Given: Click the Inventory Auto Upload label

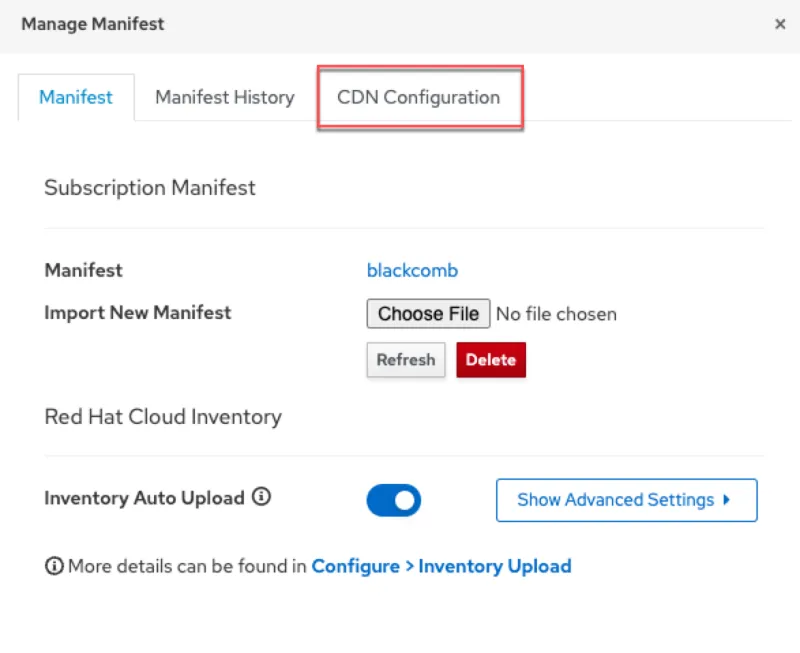Looking at the screenshot, I should 144,497.
